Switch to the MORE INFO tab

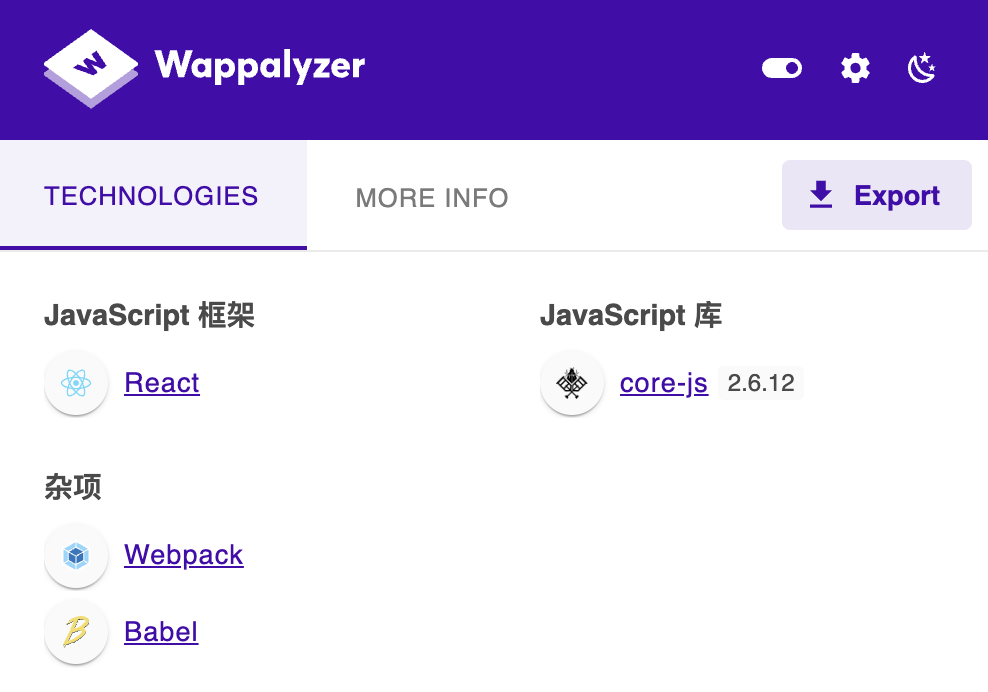[432, 198]
